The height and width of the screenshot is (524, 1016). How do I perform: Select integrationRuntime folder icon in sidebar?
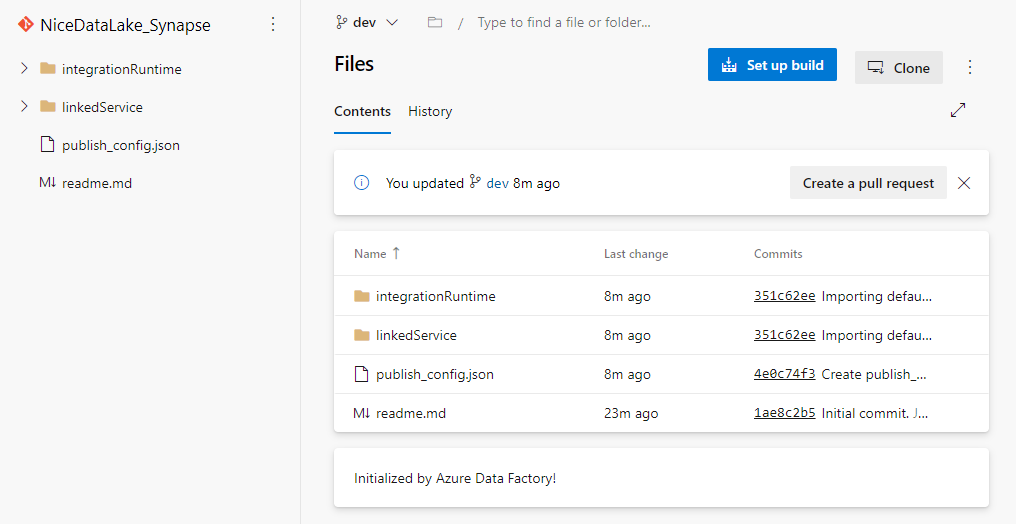coord(48,69)
